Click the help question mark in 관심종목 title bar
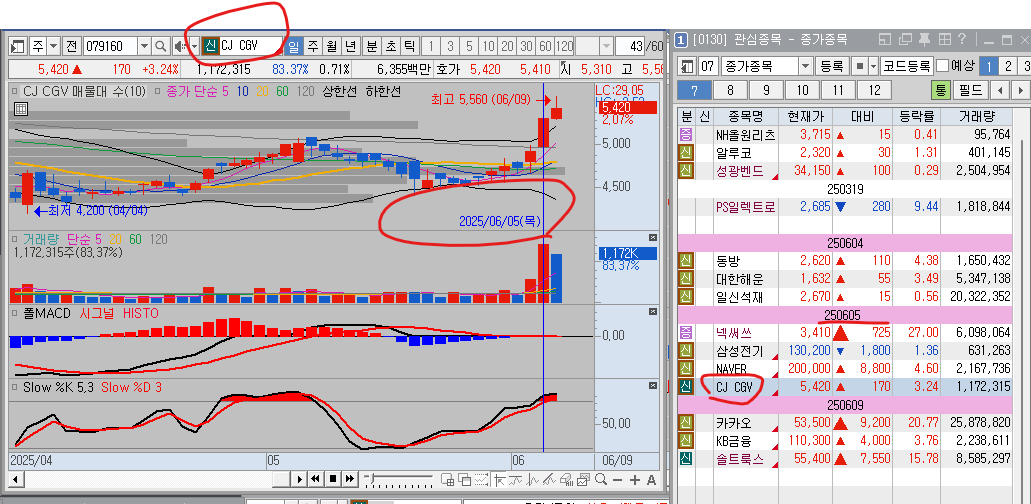 (961, 39)
